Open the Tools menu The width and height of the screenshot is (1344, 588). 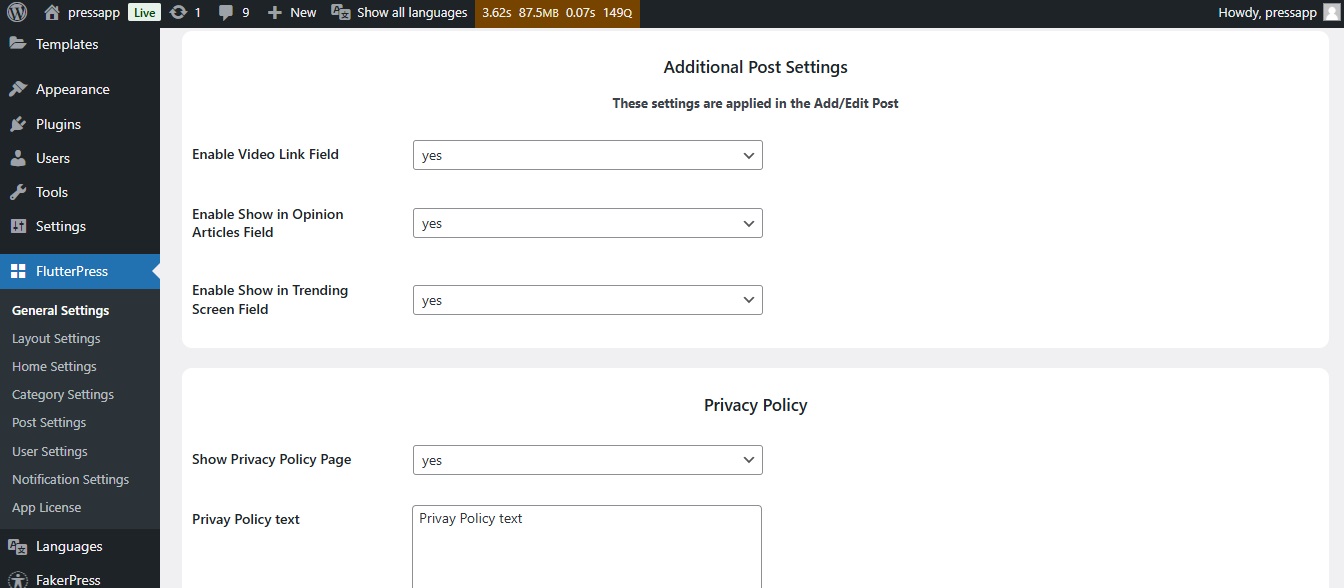[80, 192]
